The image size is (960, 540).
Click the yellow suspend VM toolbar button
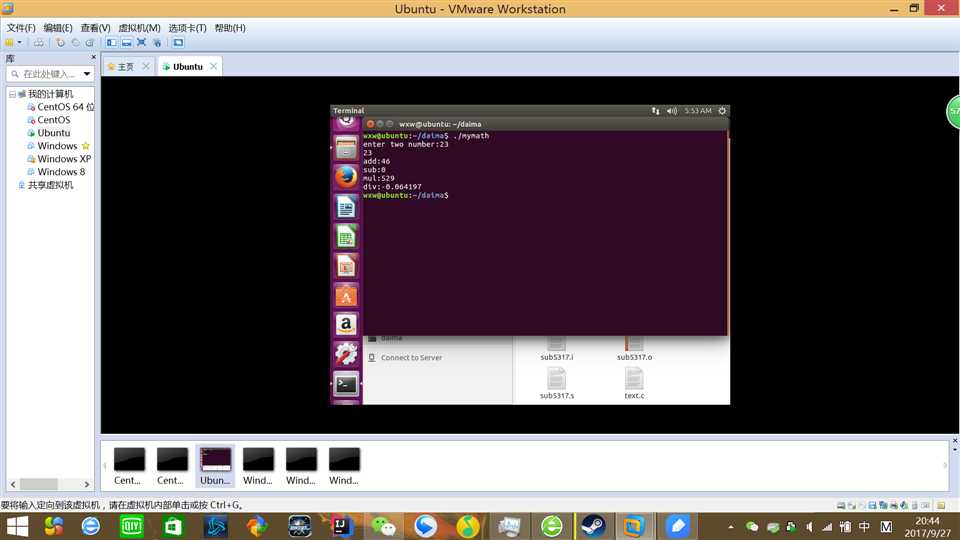point(10,43)
